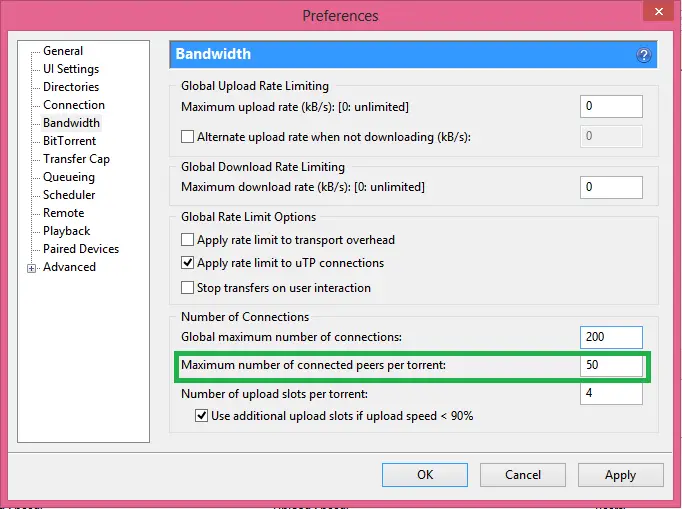Select General in the preferences tree
This screenshot has width=682, height=509.
[63, 51]
